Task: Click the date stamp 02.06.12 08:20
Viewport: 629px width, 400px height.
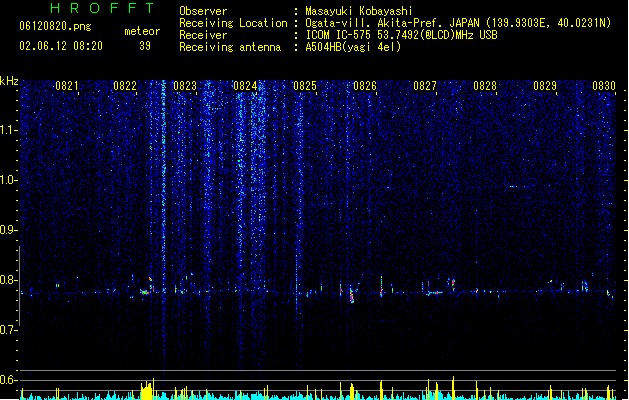Action: coord(61,46)
